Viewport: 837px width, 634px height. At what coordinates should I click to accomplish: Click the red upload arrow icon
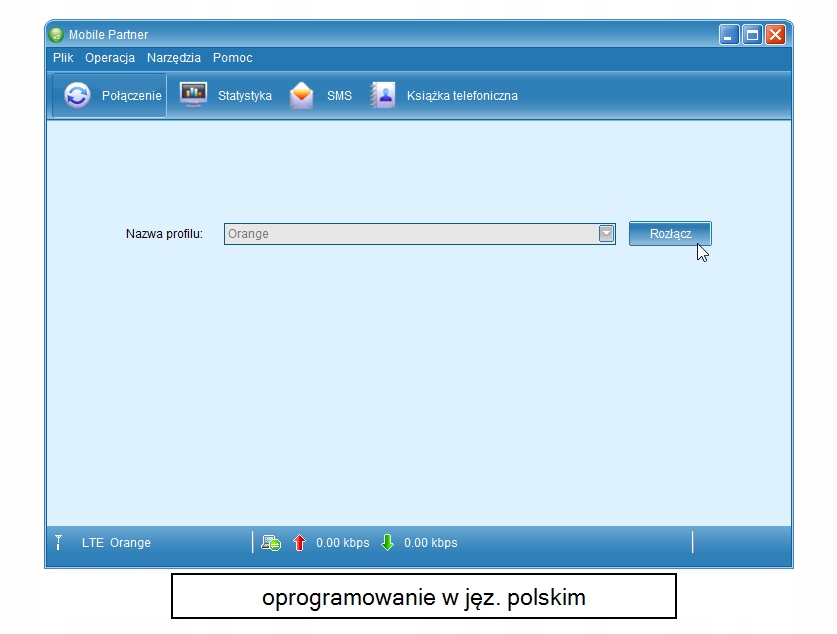299,543
